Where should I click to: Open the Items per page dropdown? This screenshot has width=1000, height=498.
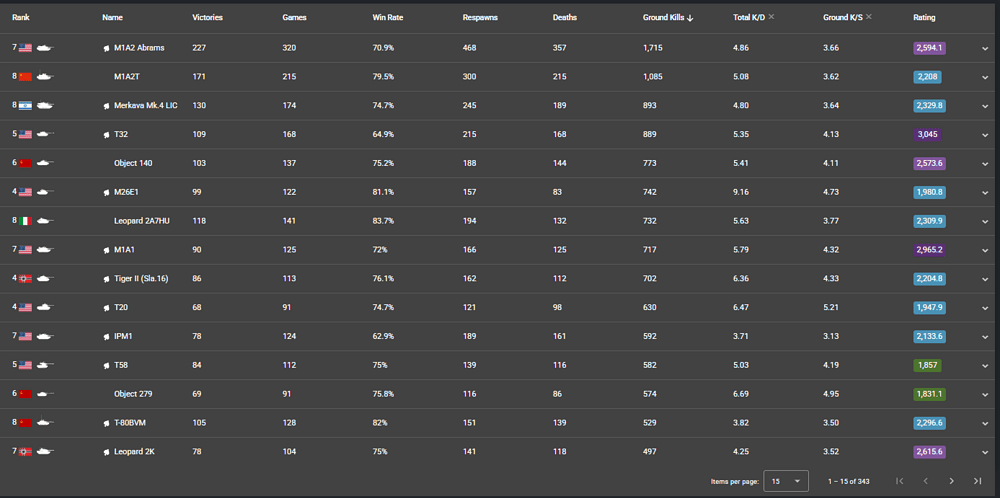pyautogui.click(x=786, y=481)
